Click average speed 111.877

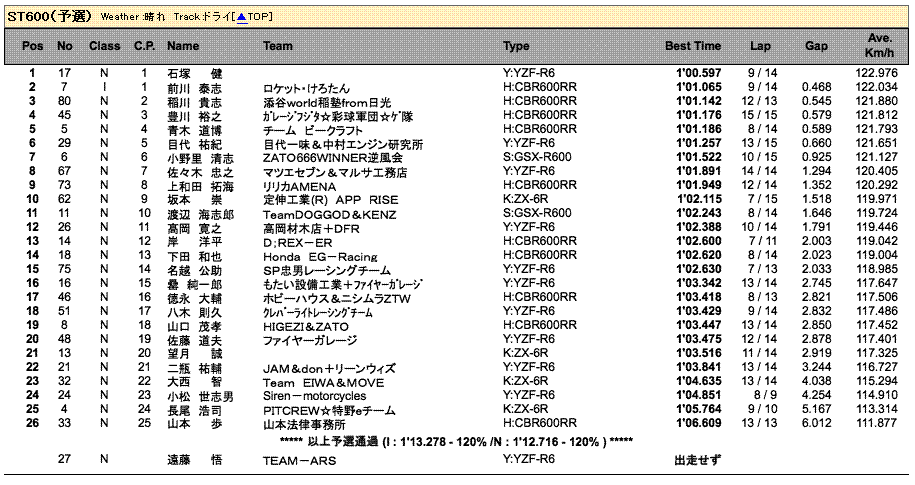(876, 423)
